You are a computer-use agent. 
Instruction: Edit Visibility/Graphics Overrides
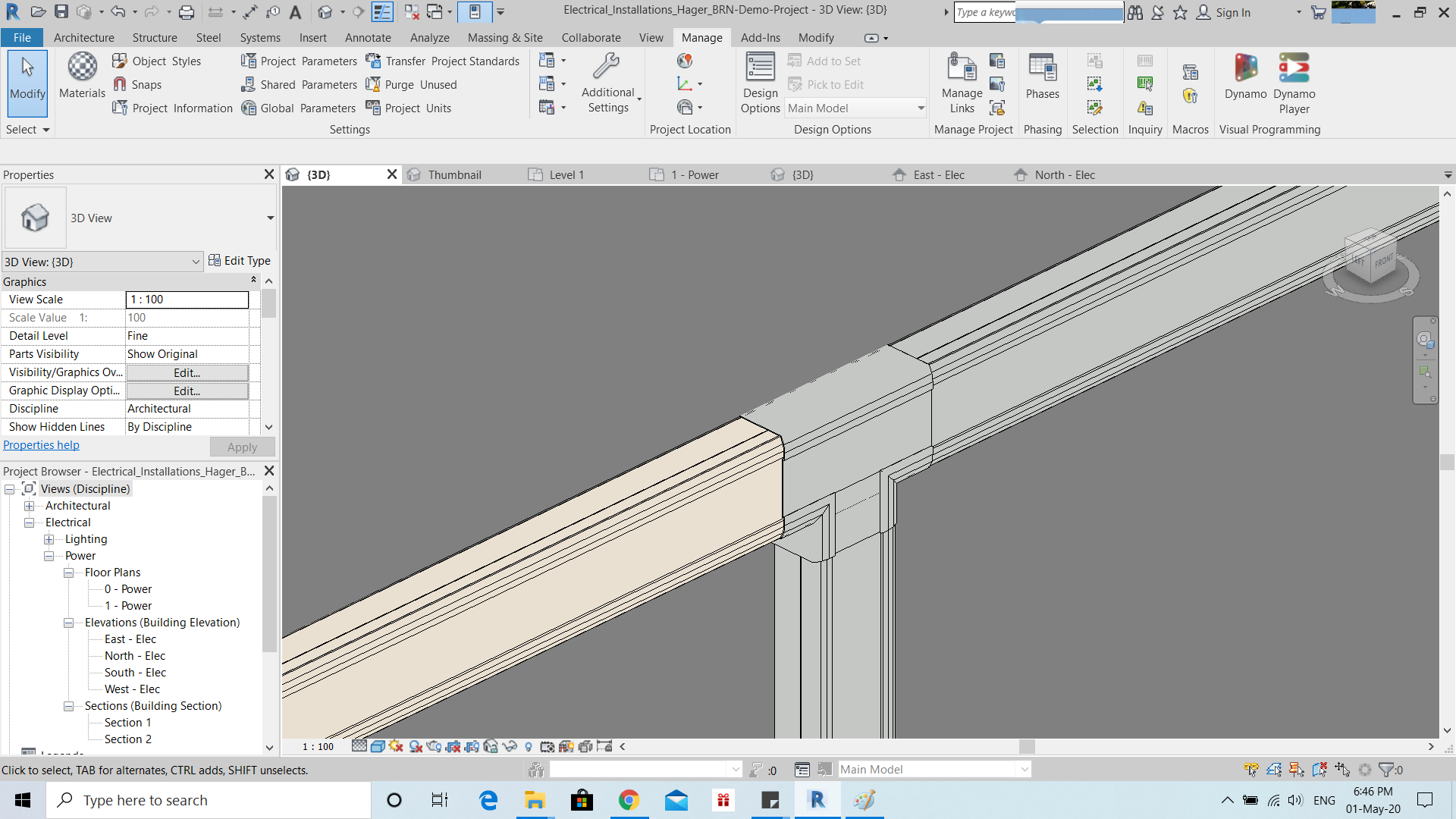tap(187, 372)
